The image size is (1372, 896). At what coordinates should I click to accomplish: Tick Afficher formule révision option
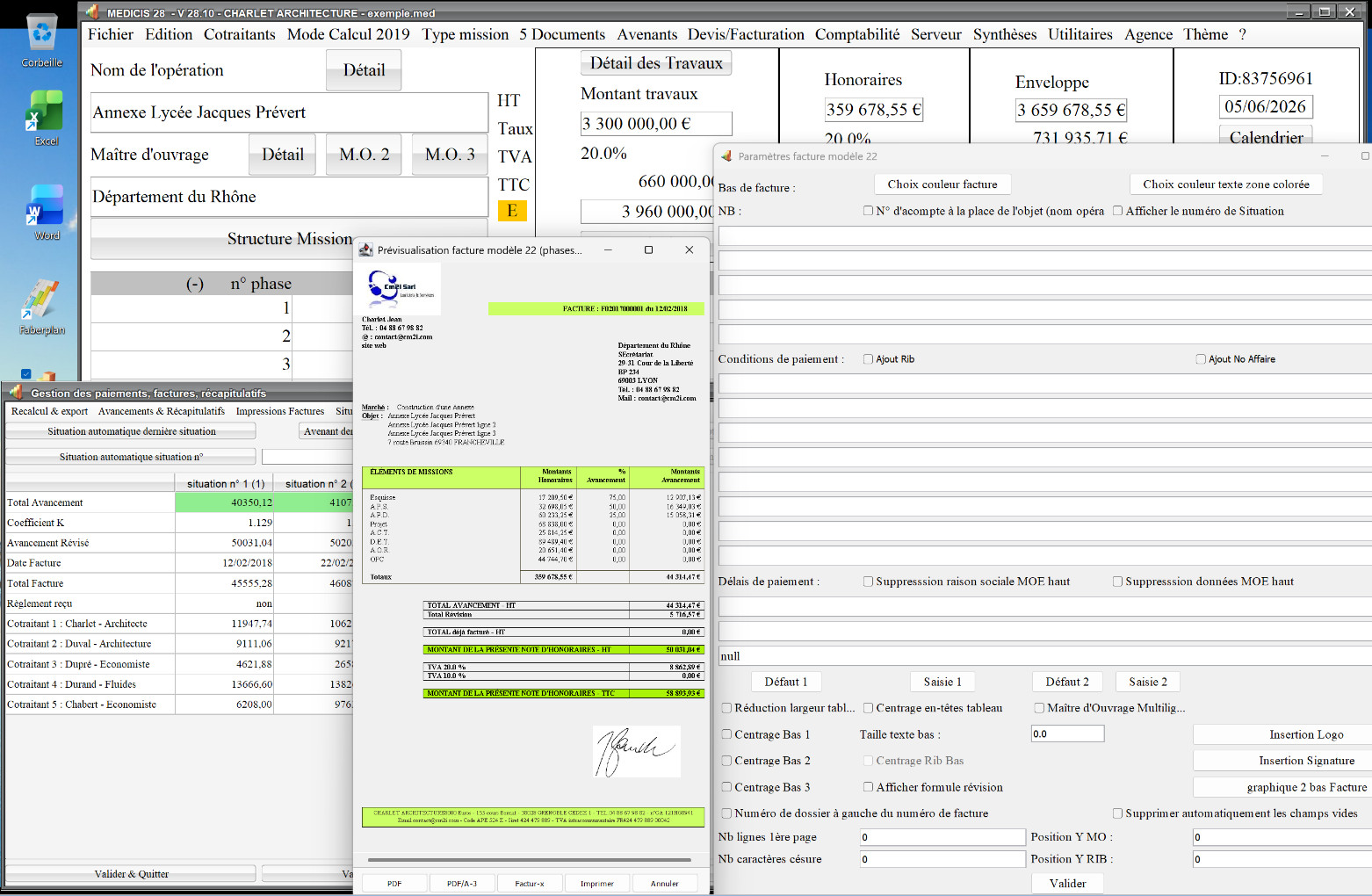[868, 787]
